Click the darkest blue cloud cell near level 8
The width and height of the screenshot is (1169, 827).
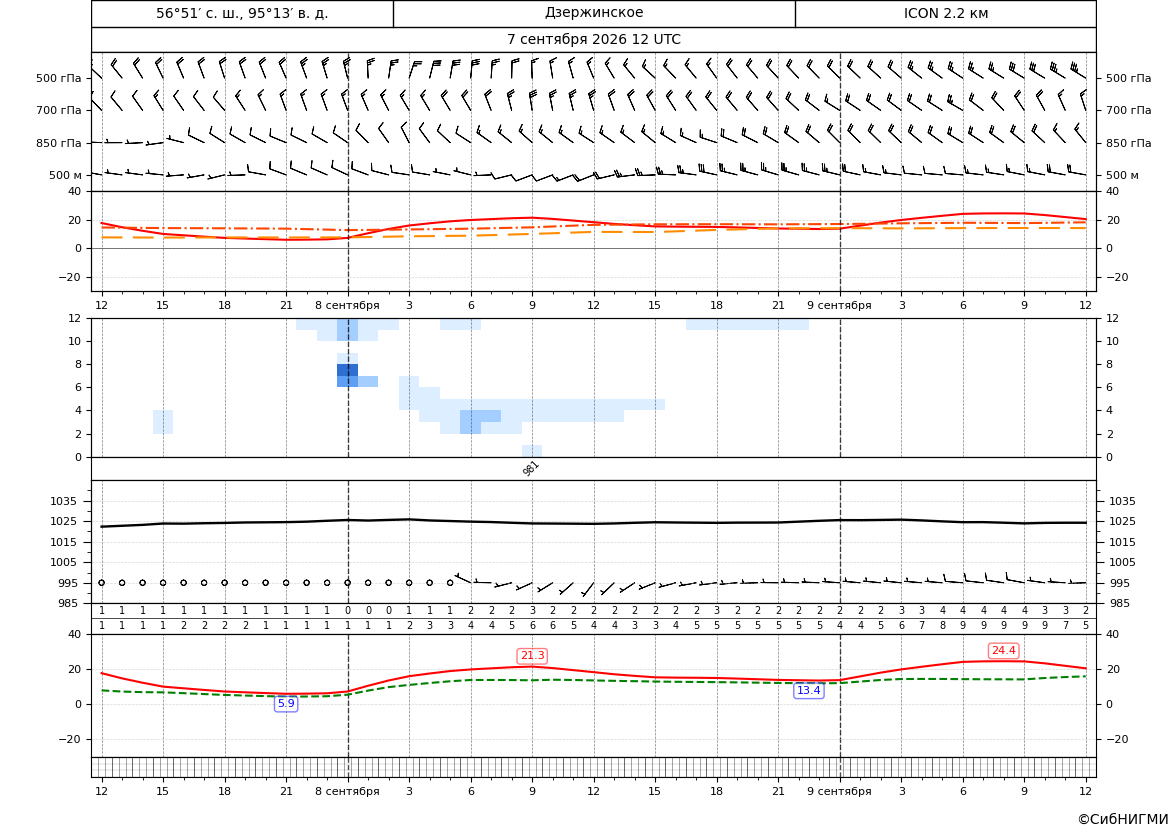pyautogui.click(x=347, y=370)
